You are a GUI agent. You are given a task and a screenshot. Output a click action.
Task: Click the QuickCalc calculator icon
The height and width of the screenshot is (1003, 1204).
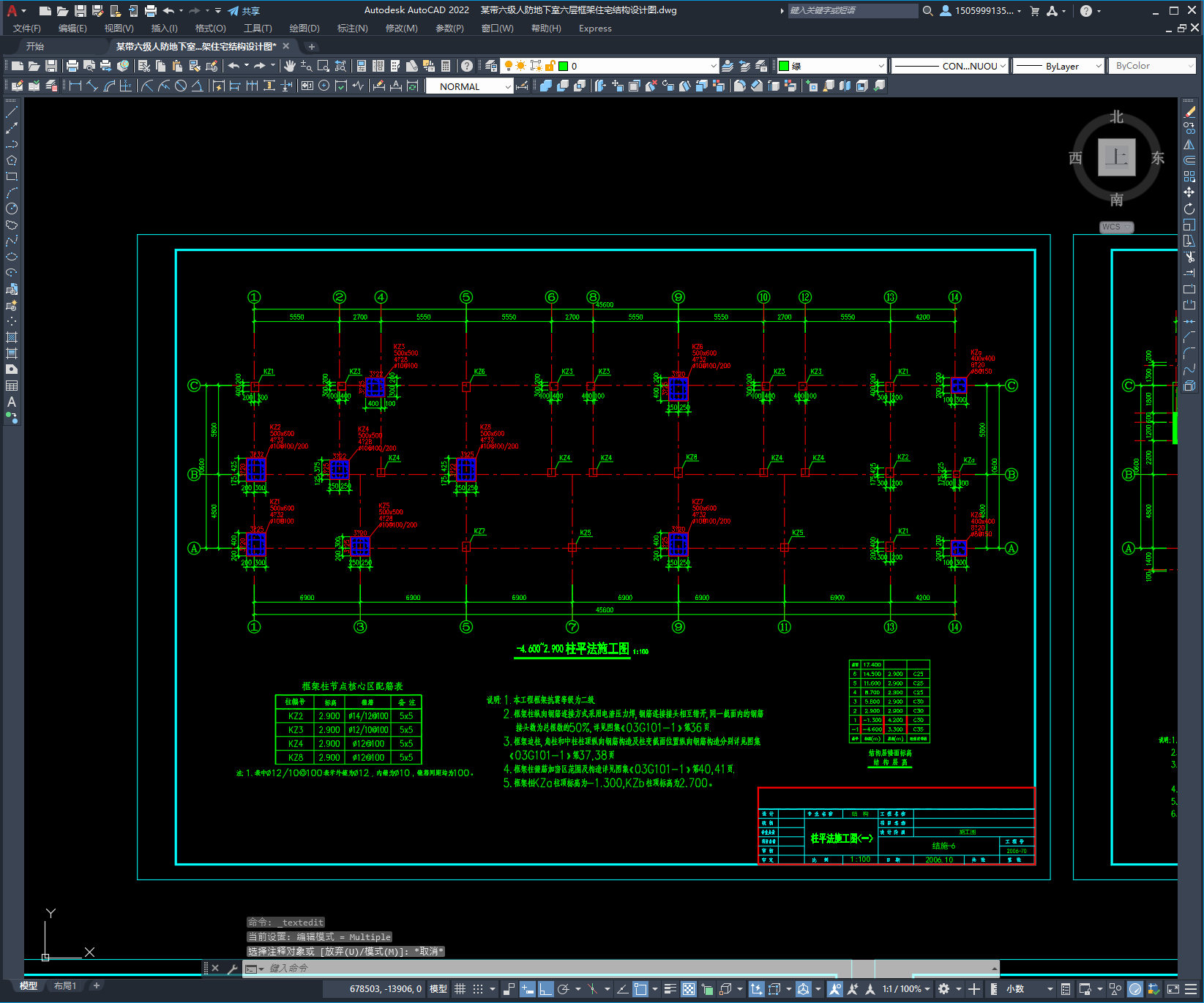click(446, 66)
